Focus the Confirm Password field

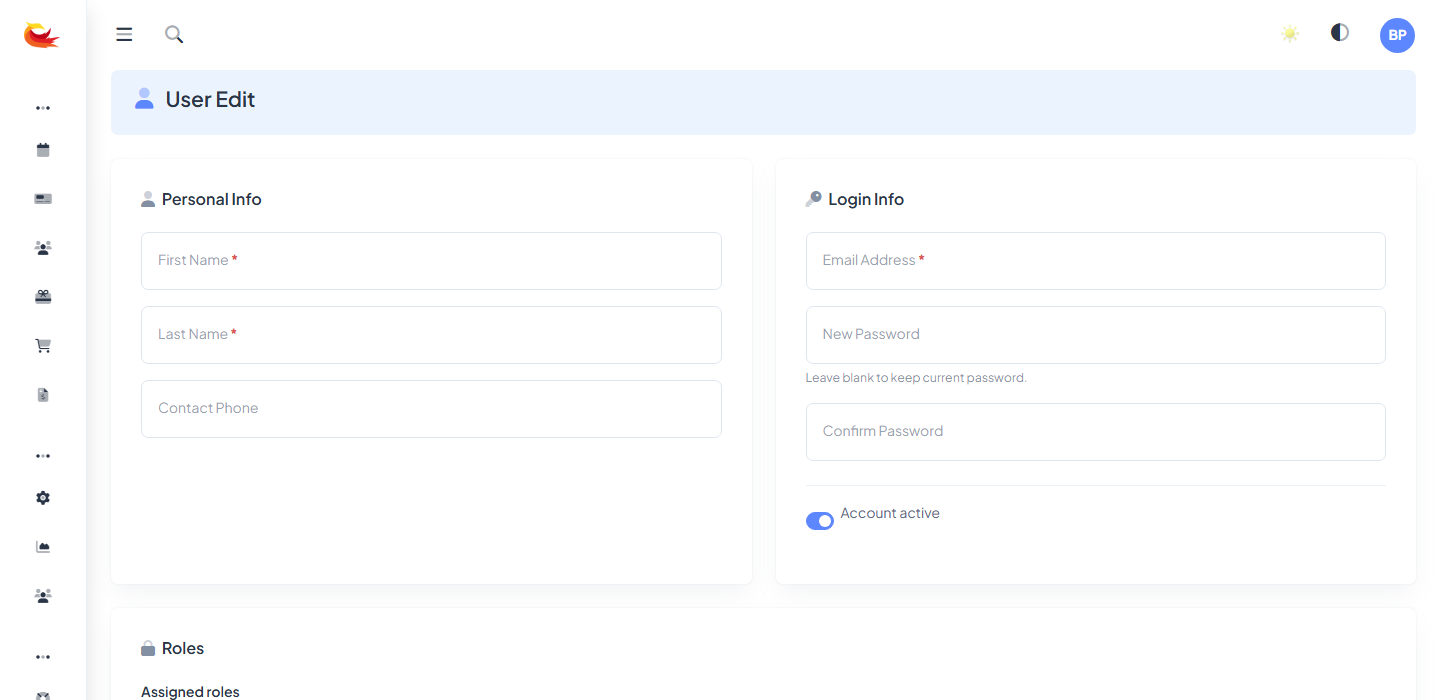pos(1096,432)
